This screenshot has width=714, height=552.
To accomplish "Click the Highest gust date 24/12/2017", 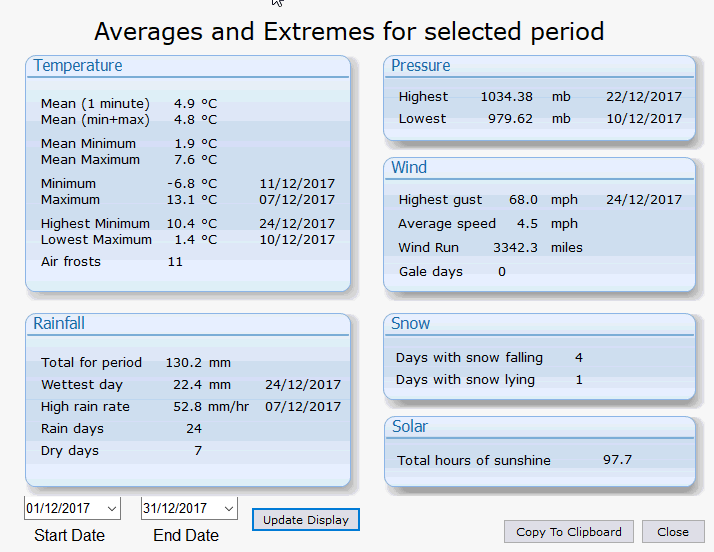I will pos(644,199).
